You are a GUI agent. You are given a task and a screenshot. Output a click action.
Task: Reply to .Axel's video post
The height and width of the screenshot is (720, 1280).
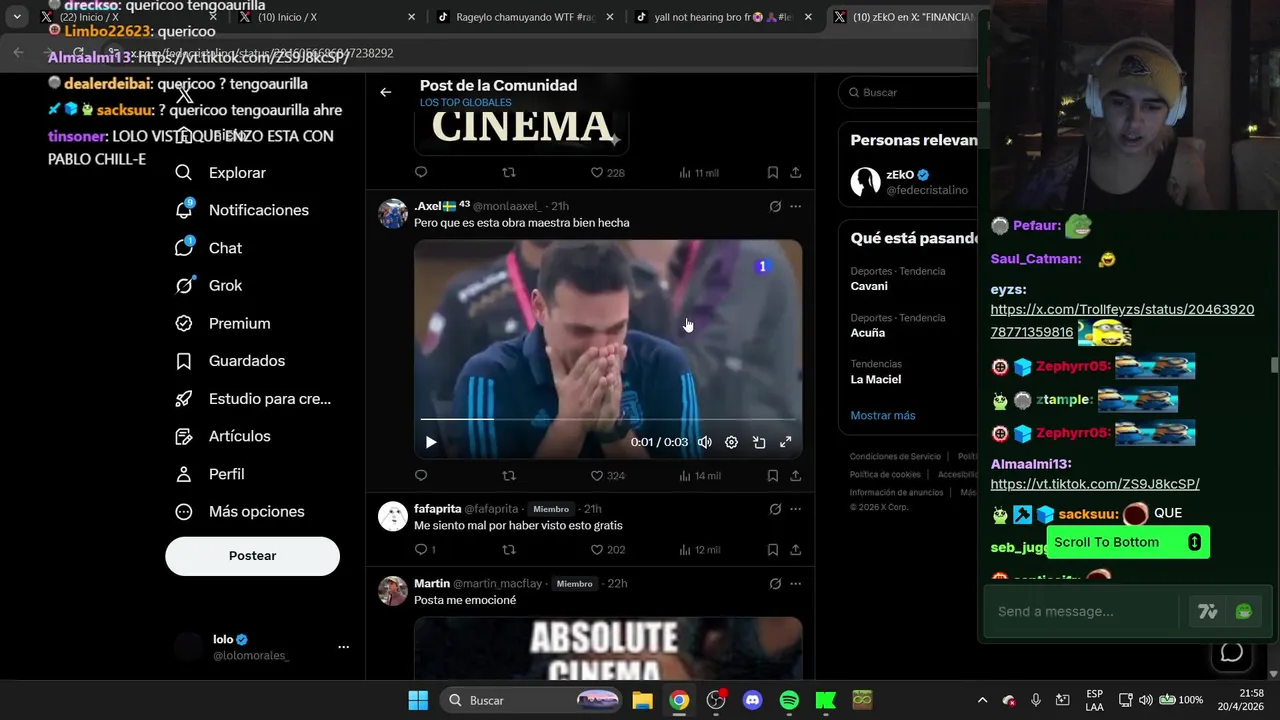click(421, 476)
